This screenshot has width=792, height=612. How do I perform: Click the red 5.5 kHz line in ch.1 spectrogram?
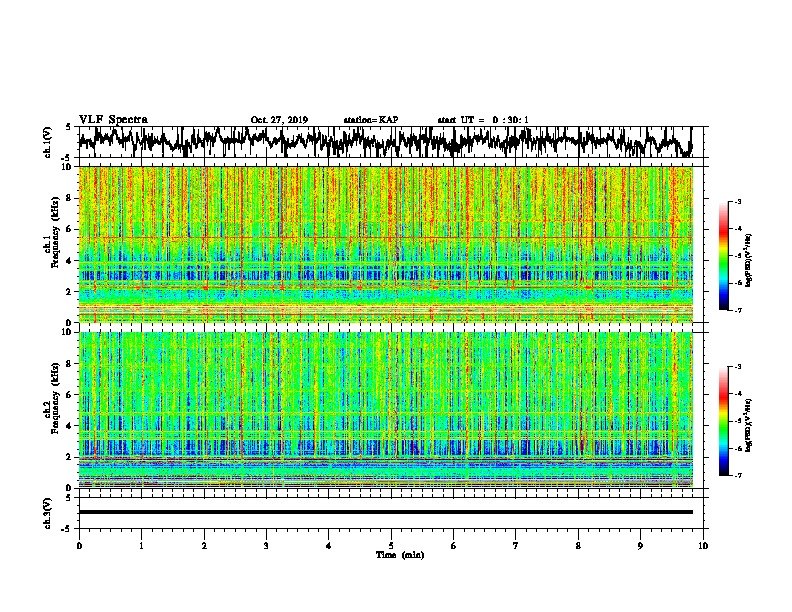coord(385,237)
